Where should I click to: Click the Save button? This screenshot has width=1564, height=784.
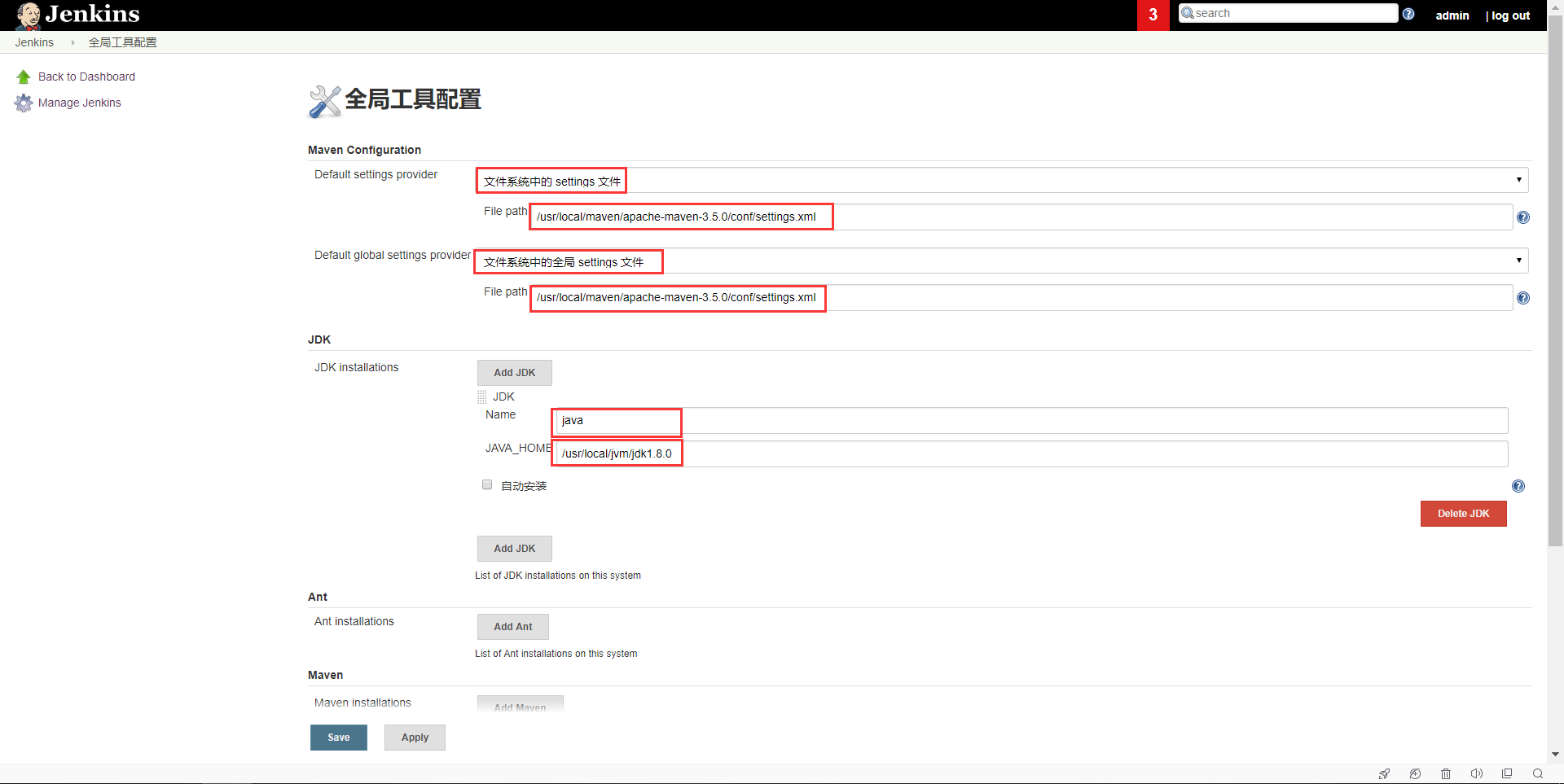pos(339,738)
